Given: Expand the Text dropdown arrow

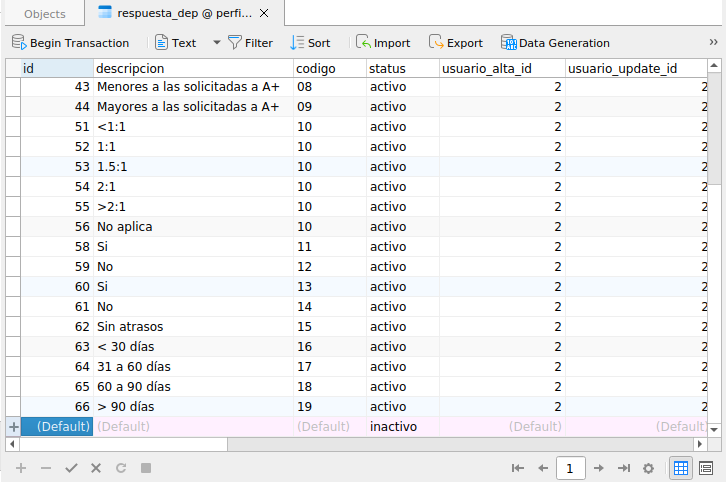Looking at the screenshot, I should pyautogui.click(x=216, y=43).
